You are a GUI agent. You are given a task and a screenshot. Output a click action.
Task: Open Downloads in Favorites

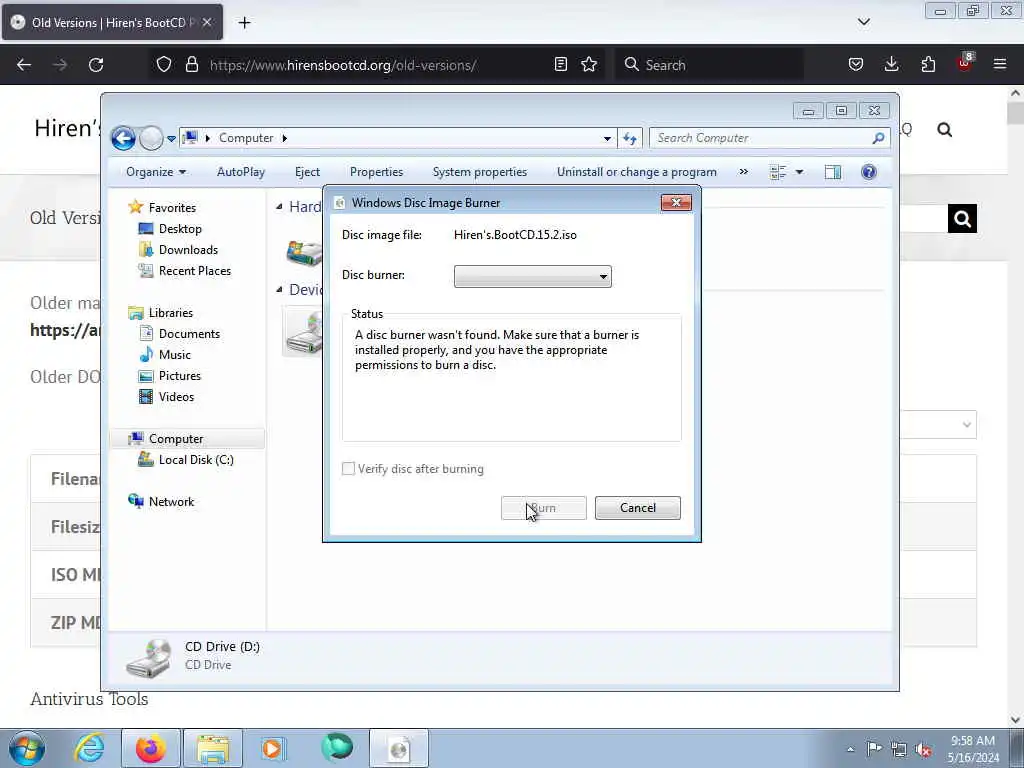click(188, 249)
